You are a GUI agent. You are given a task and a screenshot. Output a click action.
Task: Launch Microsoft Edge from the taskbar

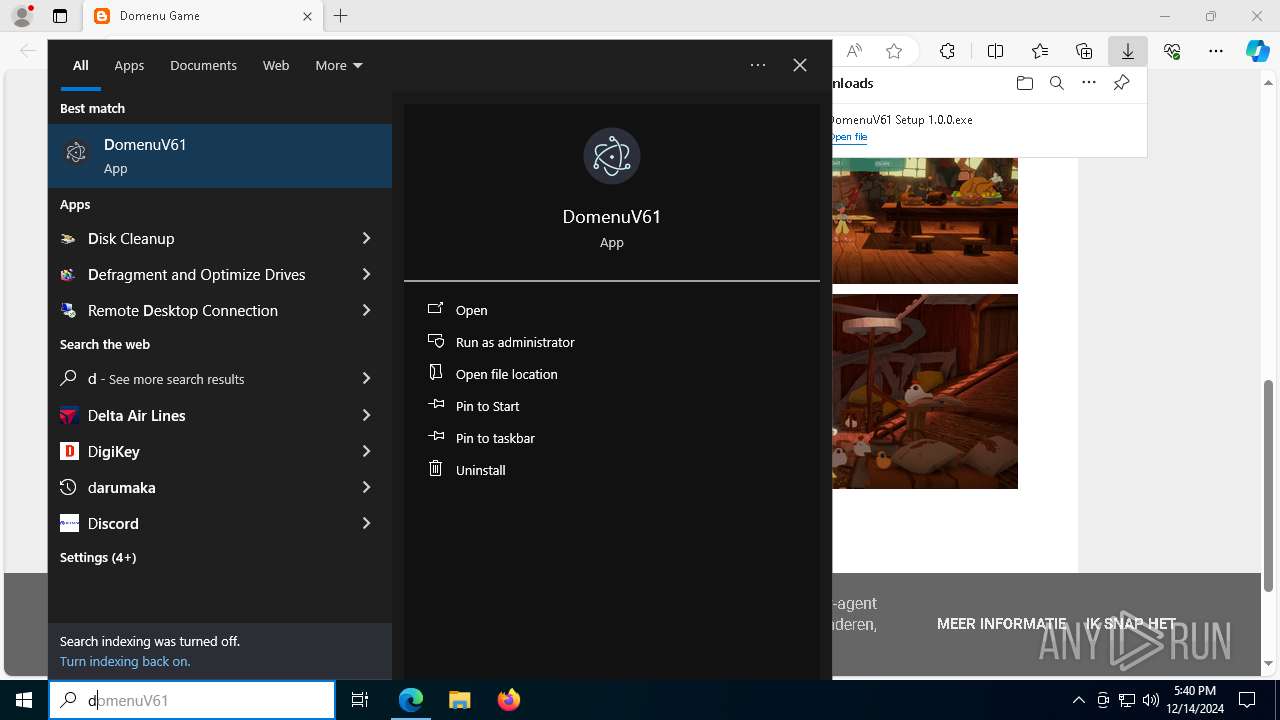tap(411, 700)
